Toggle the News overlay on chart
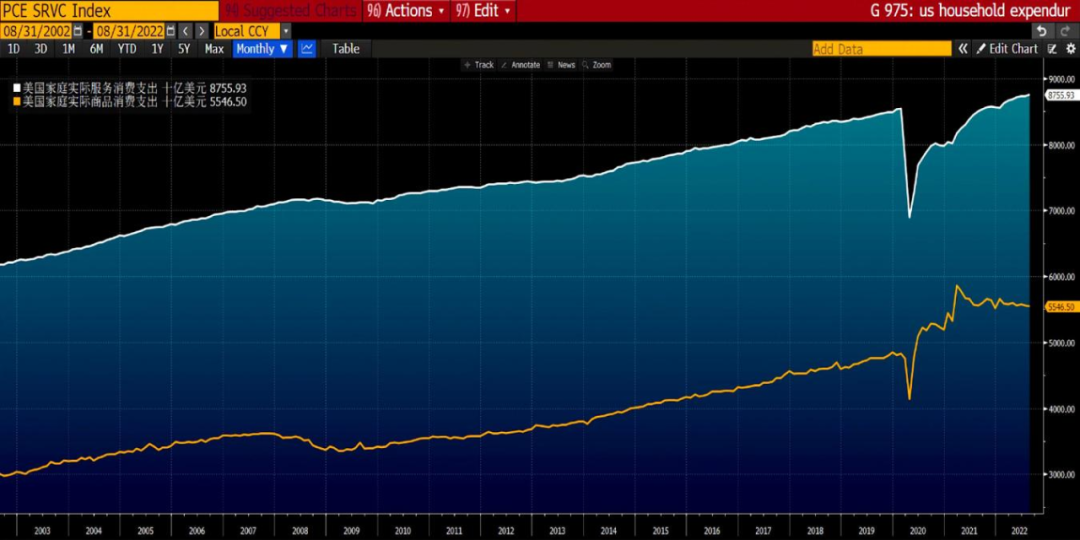This screenshot has width=1080, height=540. [x=561, y=65]
